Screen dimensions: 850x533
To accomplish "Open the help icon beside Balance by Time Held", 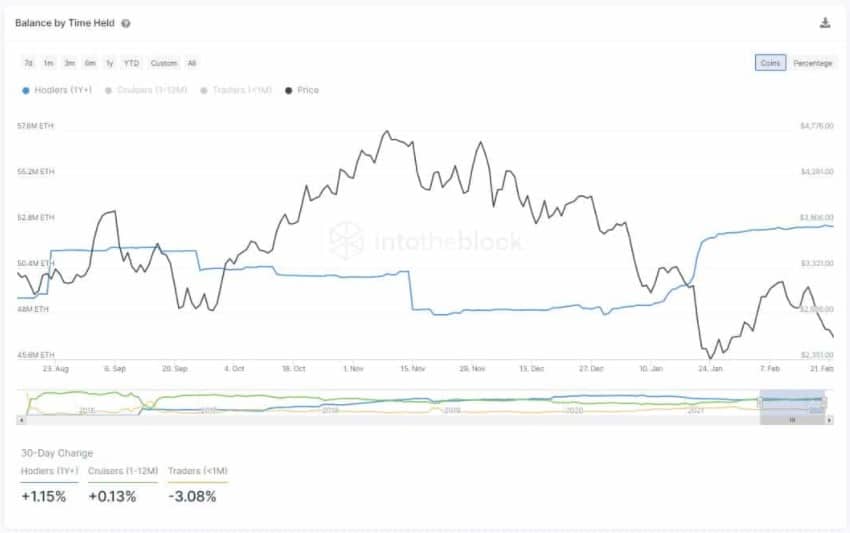I will tap(125, 23).
